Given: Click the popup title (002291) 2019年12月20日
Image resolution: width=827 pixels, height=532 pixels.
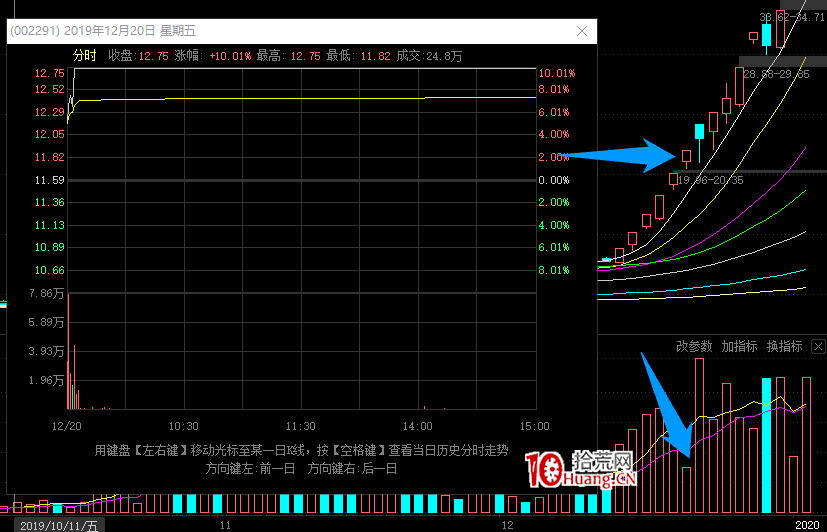Looking at the screenshot, I should click(103, 31).
